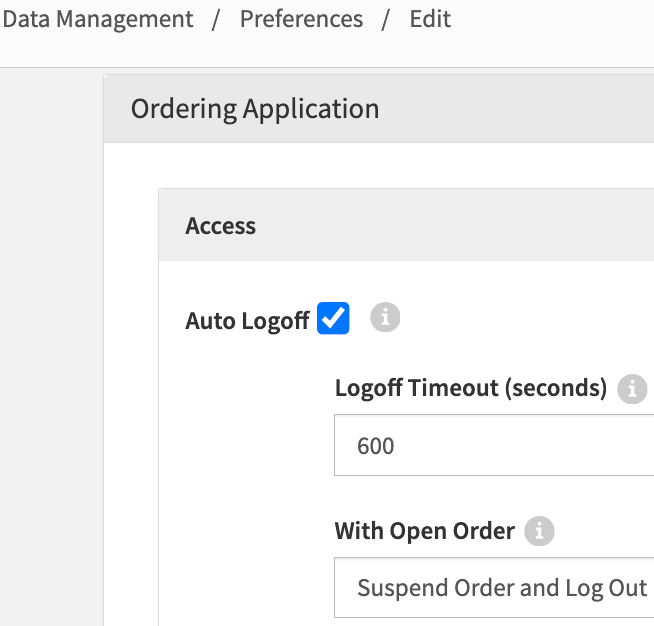Click the Auto Logoff label text
This screenshot has width=654, height=626.
pos(247,321)
